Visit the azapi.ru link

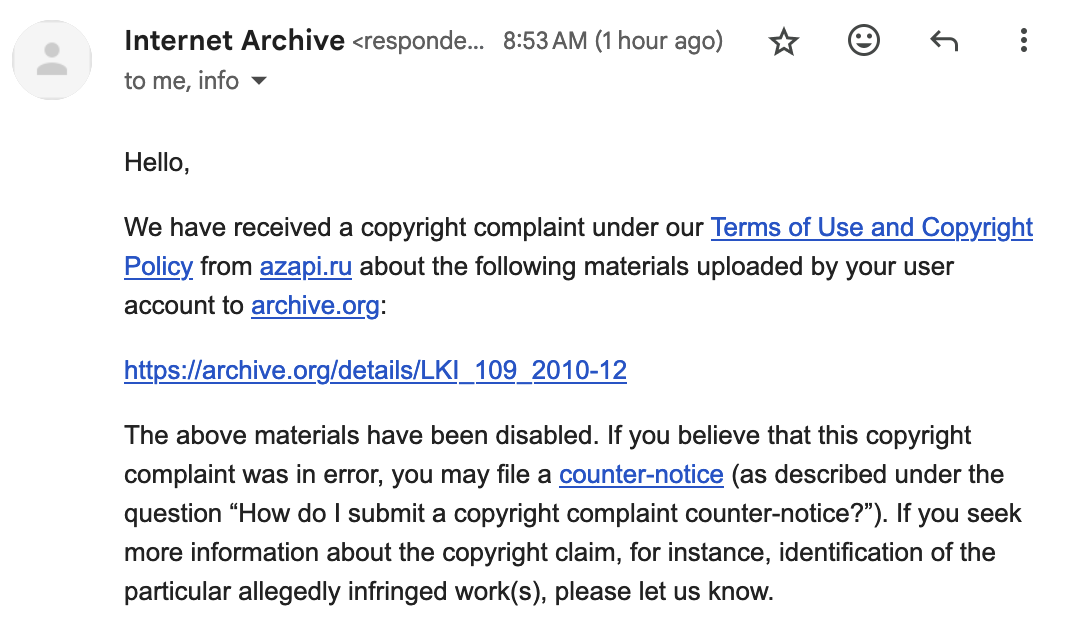coord(305,267)
